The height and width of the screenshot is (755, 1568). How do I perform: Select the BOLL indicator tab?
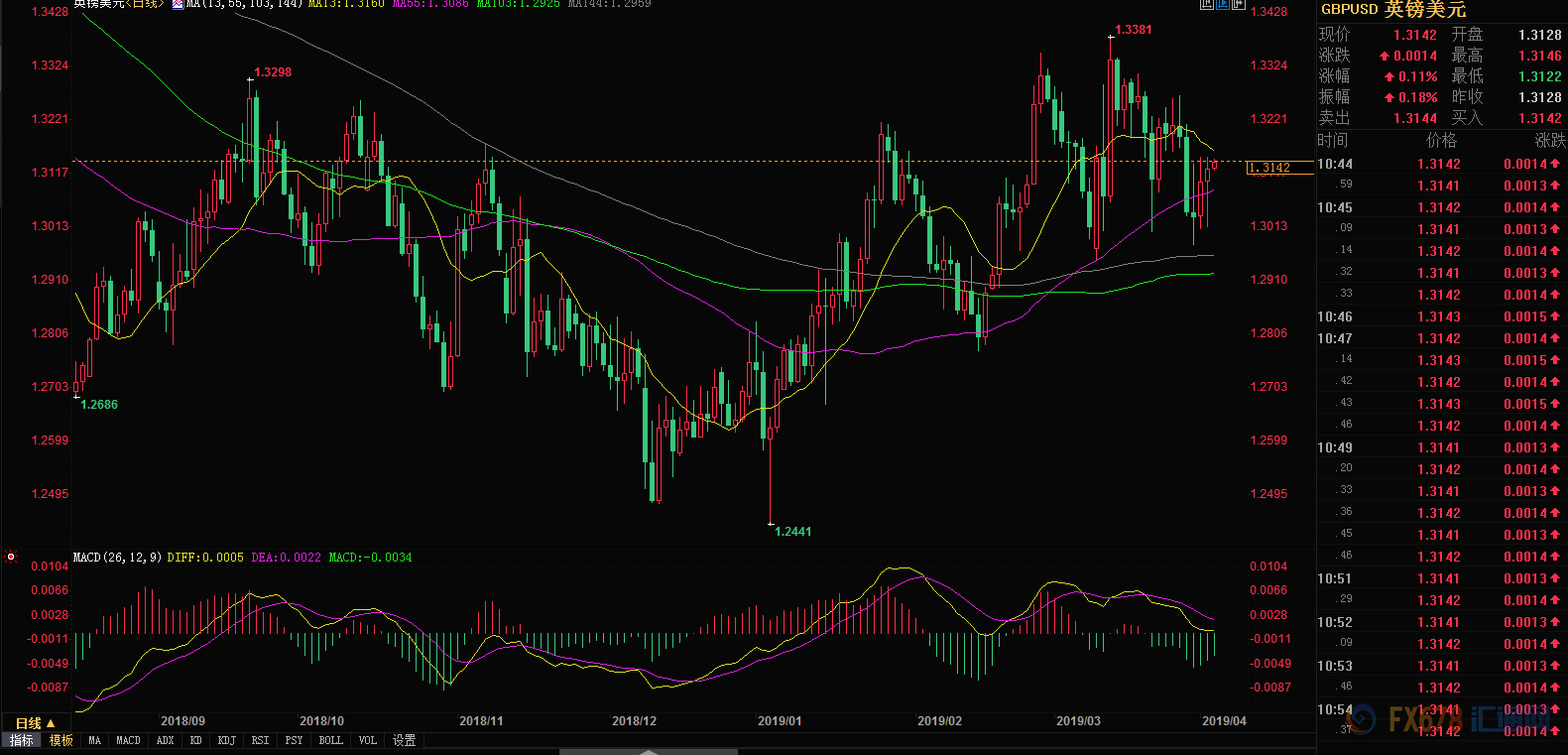coord(330,740)
